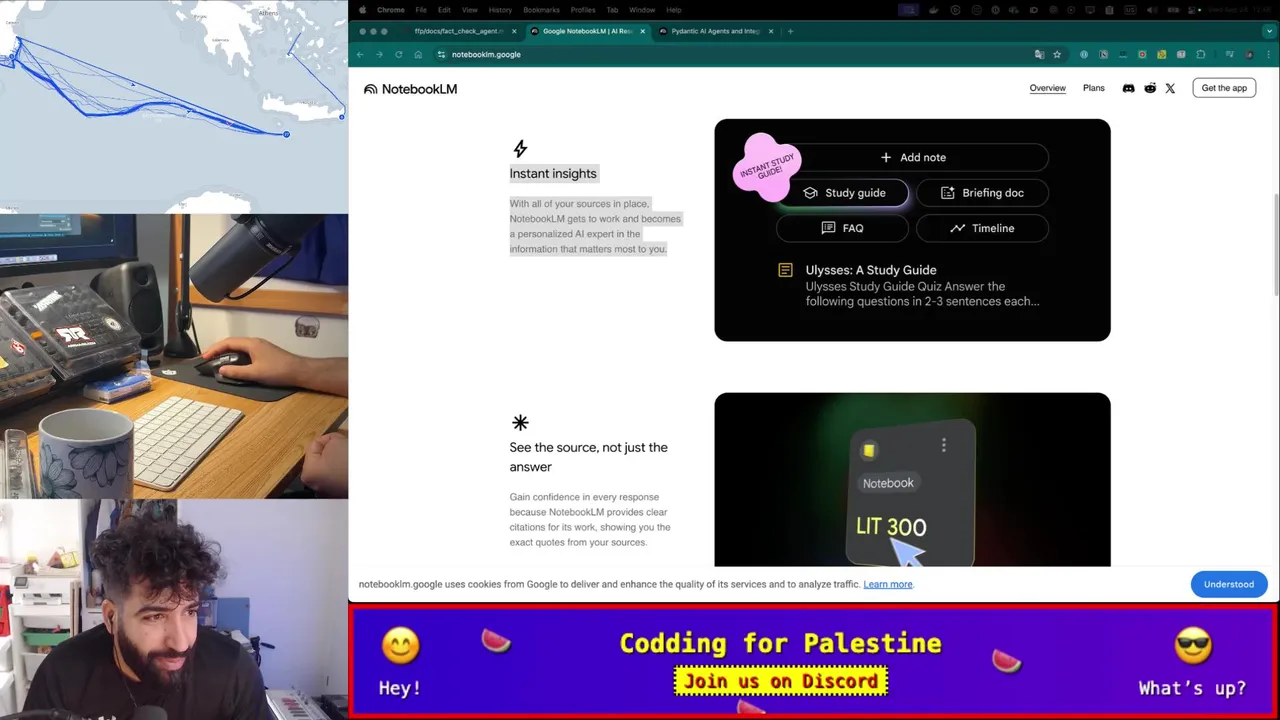Click the translate icon in the address bar
Image resolution: width=1280 pixels, height=720 pixels.
point(1039,54)
